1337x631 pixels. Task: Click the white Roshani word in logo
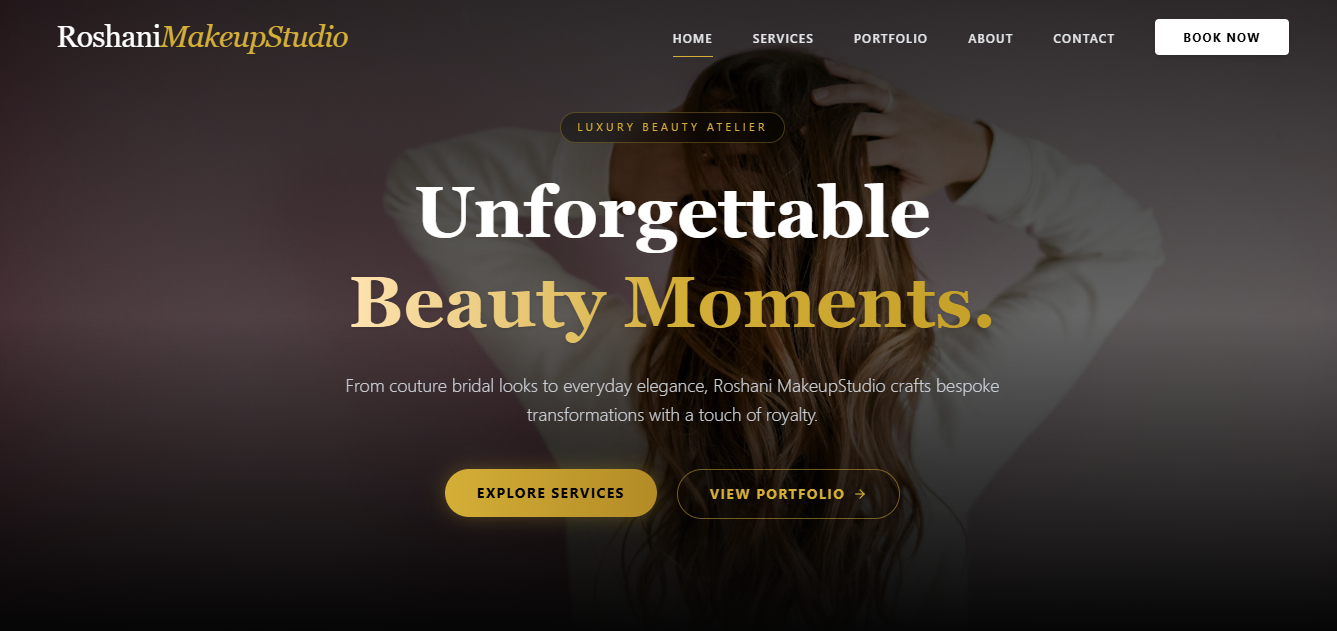click(109, 37)
